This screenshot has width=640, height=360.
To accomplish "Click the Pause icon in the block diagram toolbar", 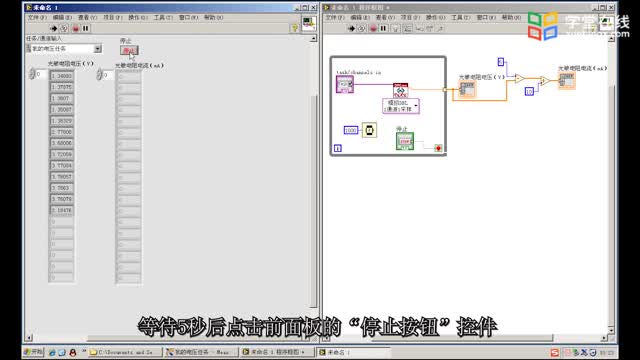I will [x=383, y=29].
